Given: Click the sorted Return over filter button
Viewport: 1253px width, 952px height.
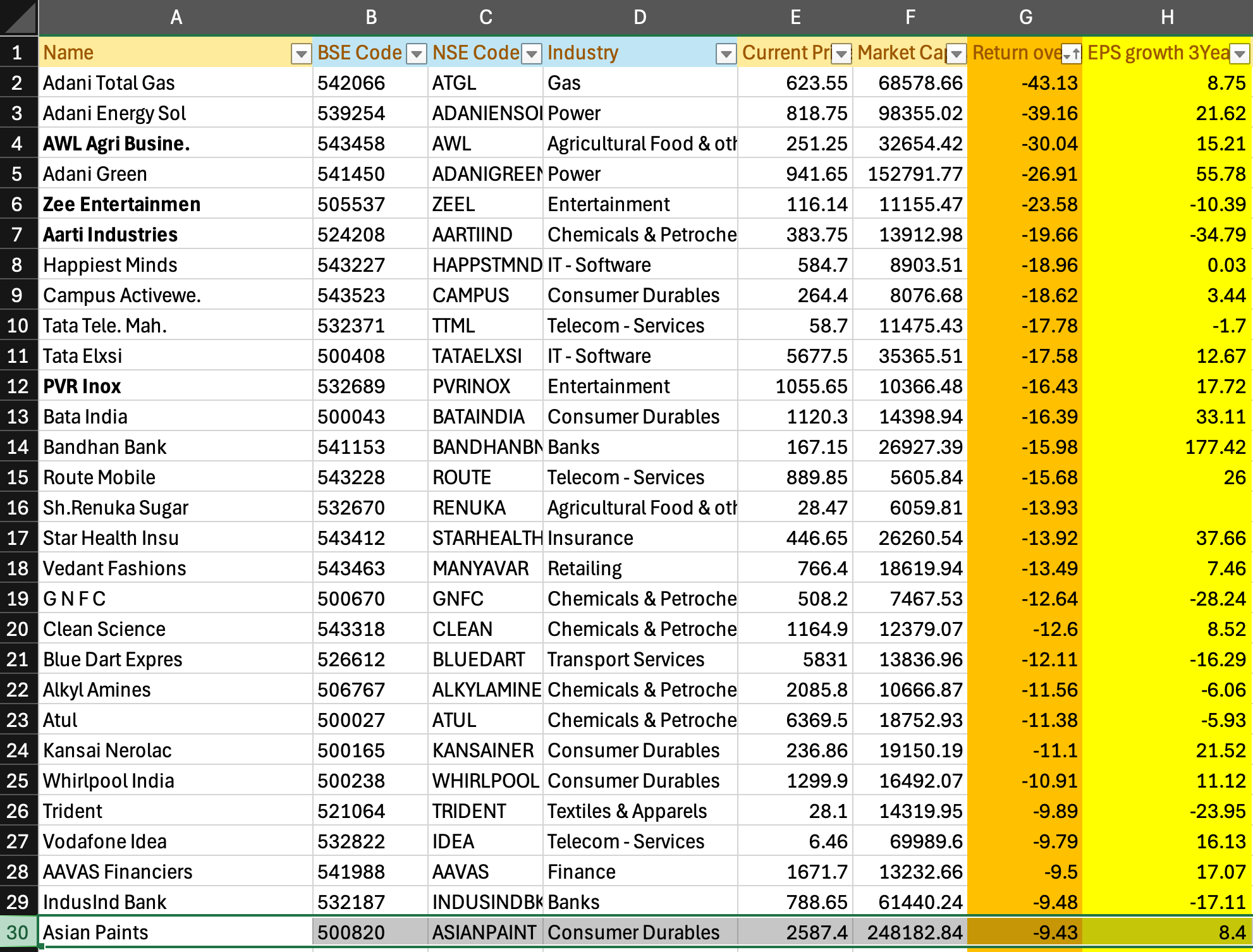Looking at the screenshot, I should (x=1071, y=54).
